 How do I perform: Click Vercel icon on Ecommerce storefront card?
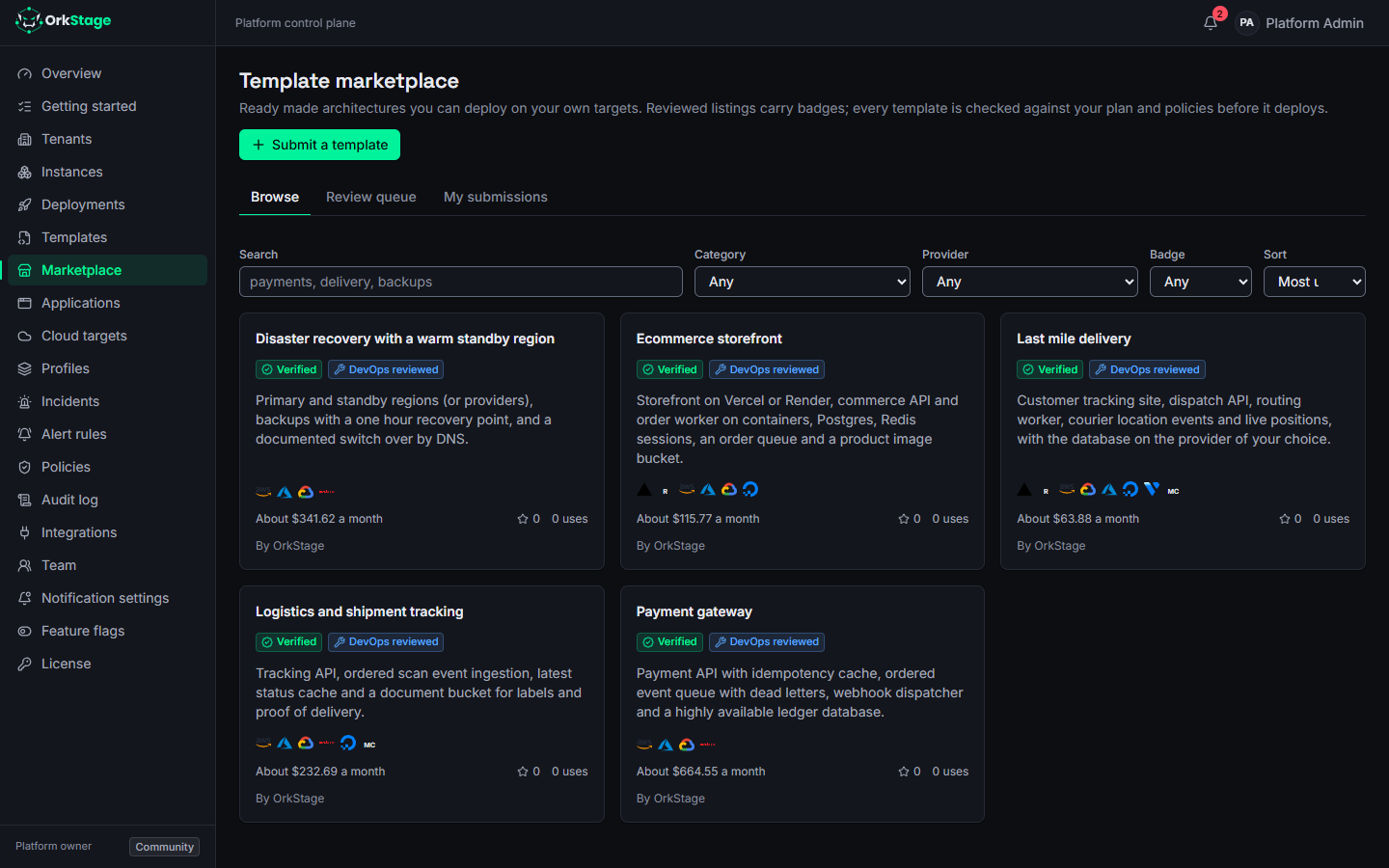[644, 490]
